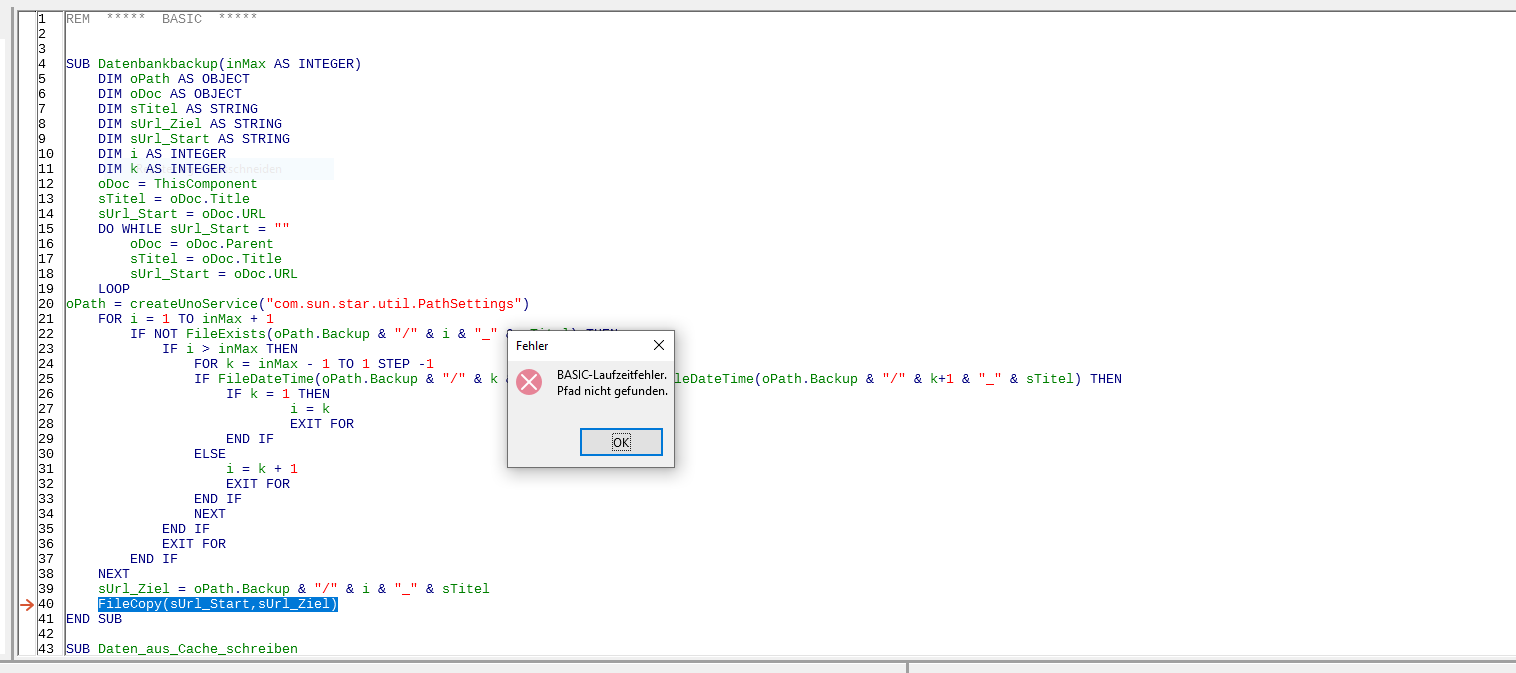The width and height of the screenshot is (1516, 673).
Task: Click the 'i = k + 1' line
Action: point(262,469)
